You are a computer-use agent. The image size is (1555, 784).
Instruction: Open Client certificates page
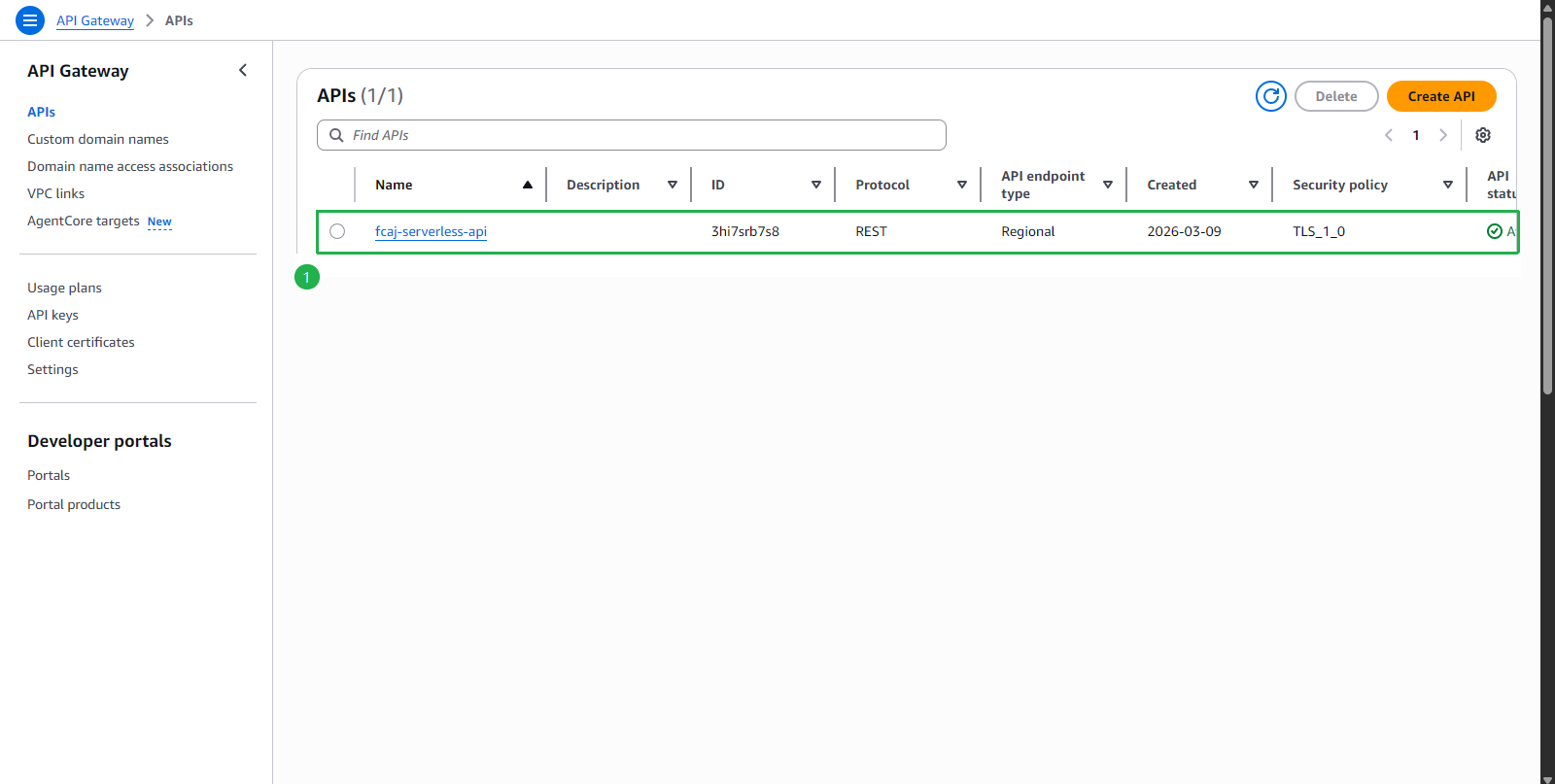[x=81, y=342]
